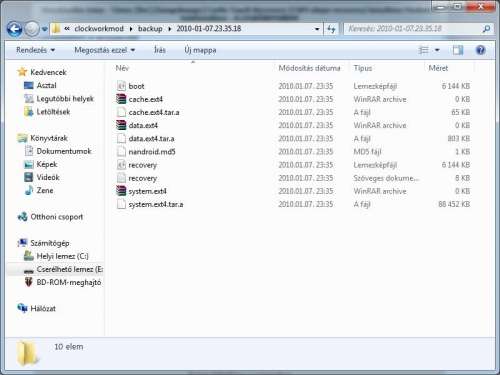Click the folder icon in address bar
Viewport: 500px width, 375px height.
point(56,29)
